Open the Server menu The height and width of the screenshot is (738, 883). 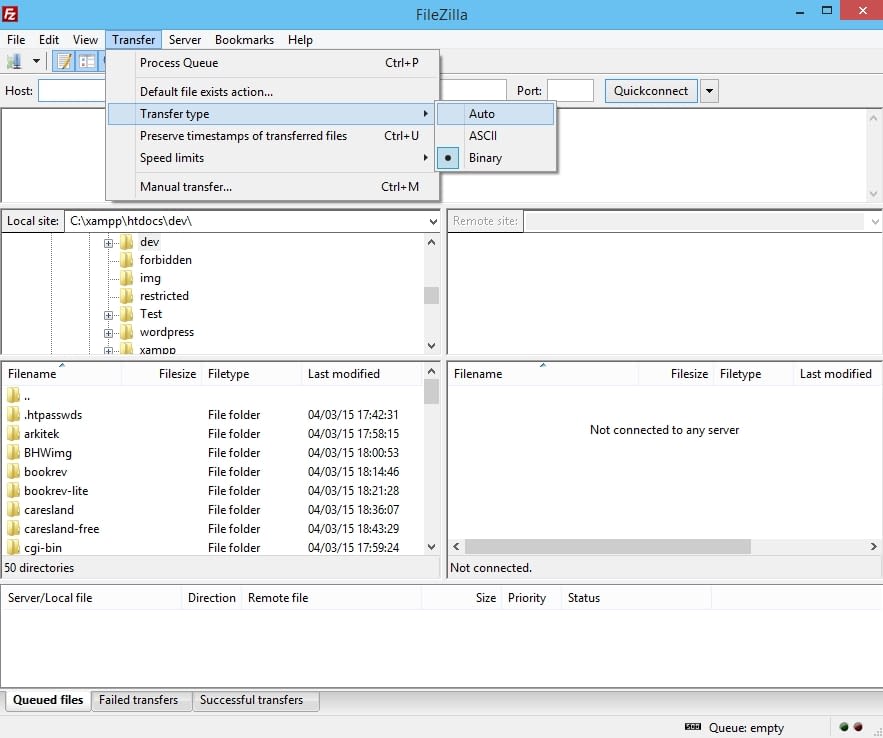point(185,40)
